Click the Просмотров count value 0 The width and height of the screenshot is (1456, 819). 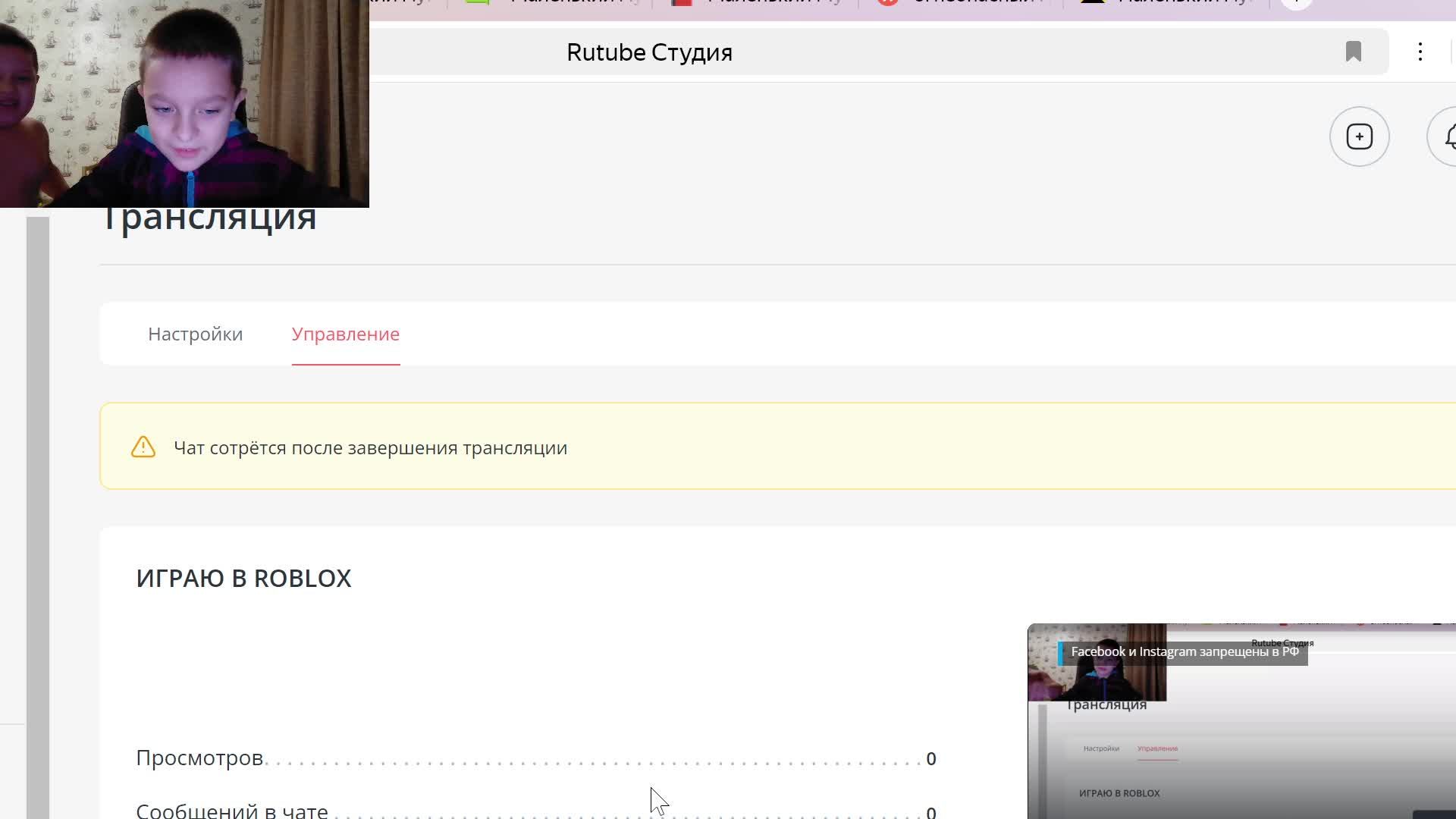(931, 759)
